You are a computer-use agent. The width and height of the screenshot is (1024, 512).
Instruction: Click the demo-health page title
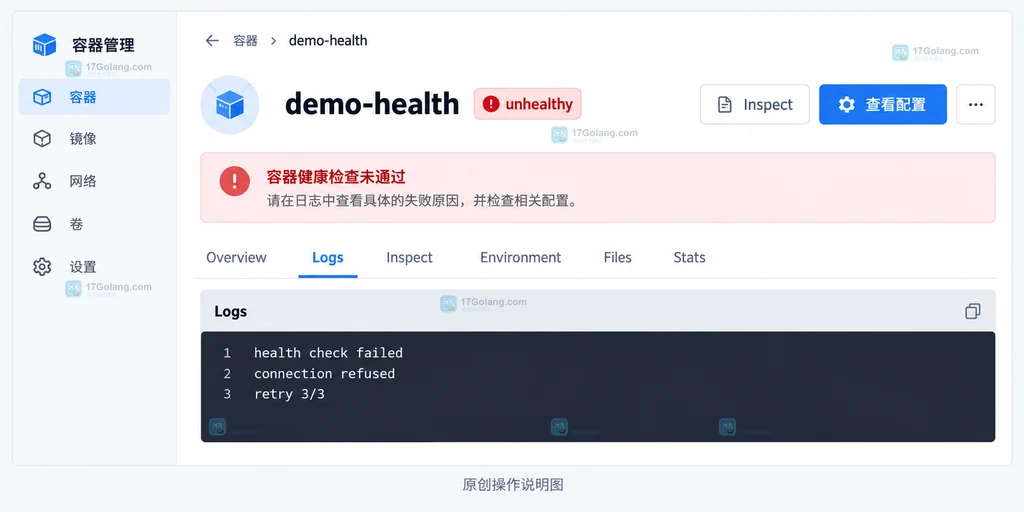tap(372, 104)
